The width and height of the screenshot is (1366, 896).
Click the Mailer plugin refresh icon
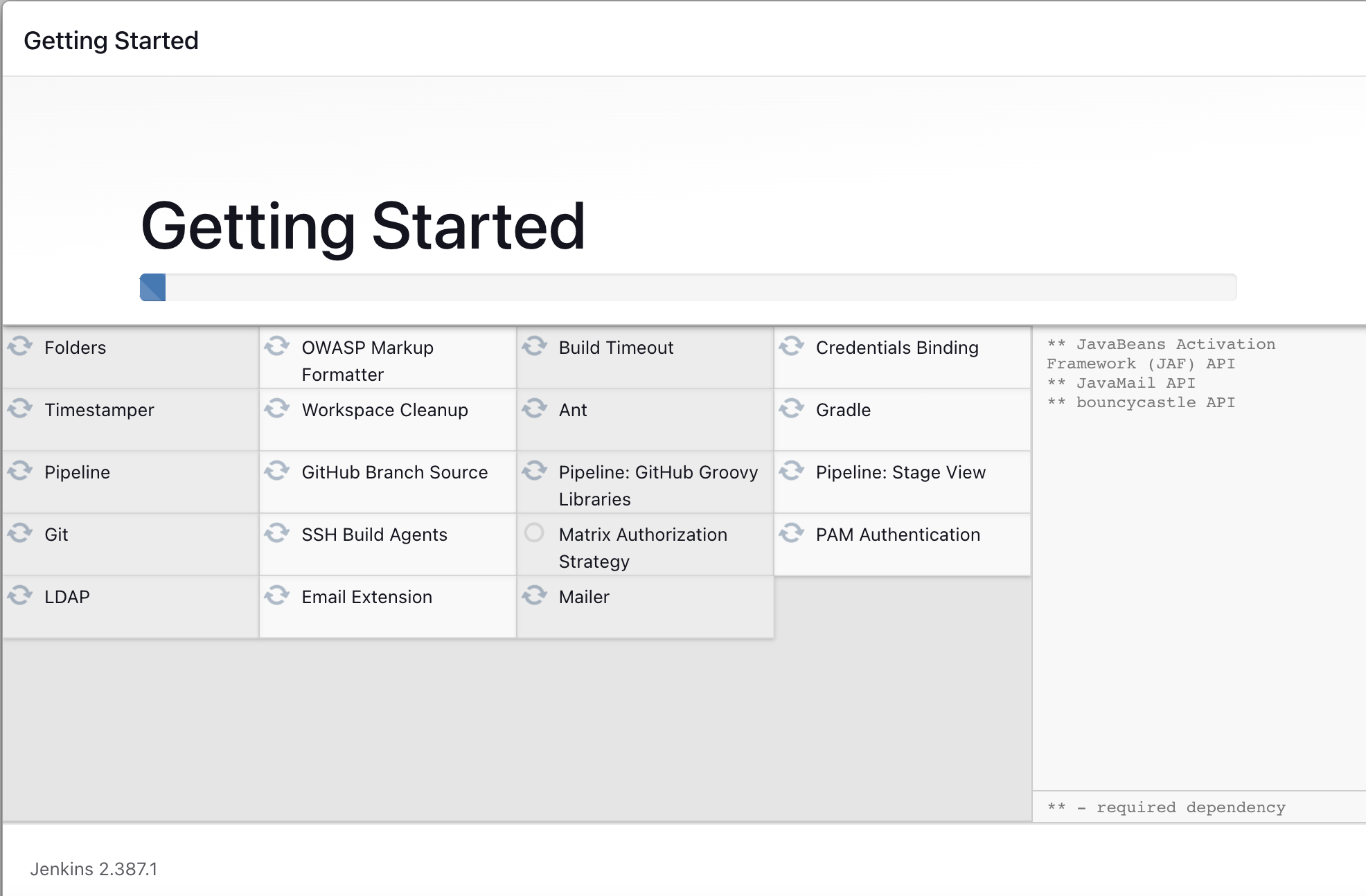point(534,595)
